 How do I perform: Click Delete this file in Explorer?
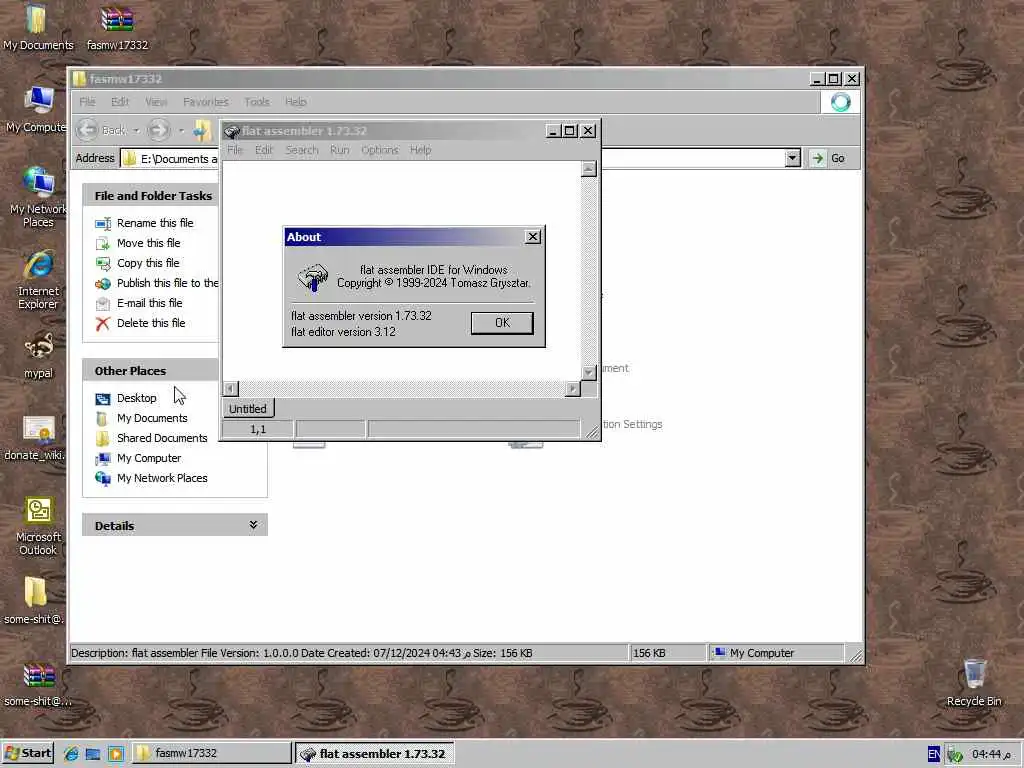click(151, 323)
